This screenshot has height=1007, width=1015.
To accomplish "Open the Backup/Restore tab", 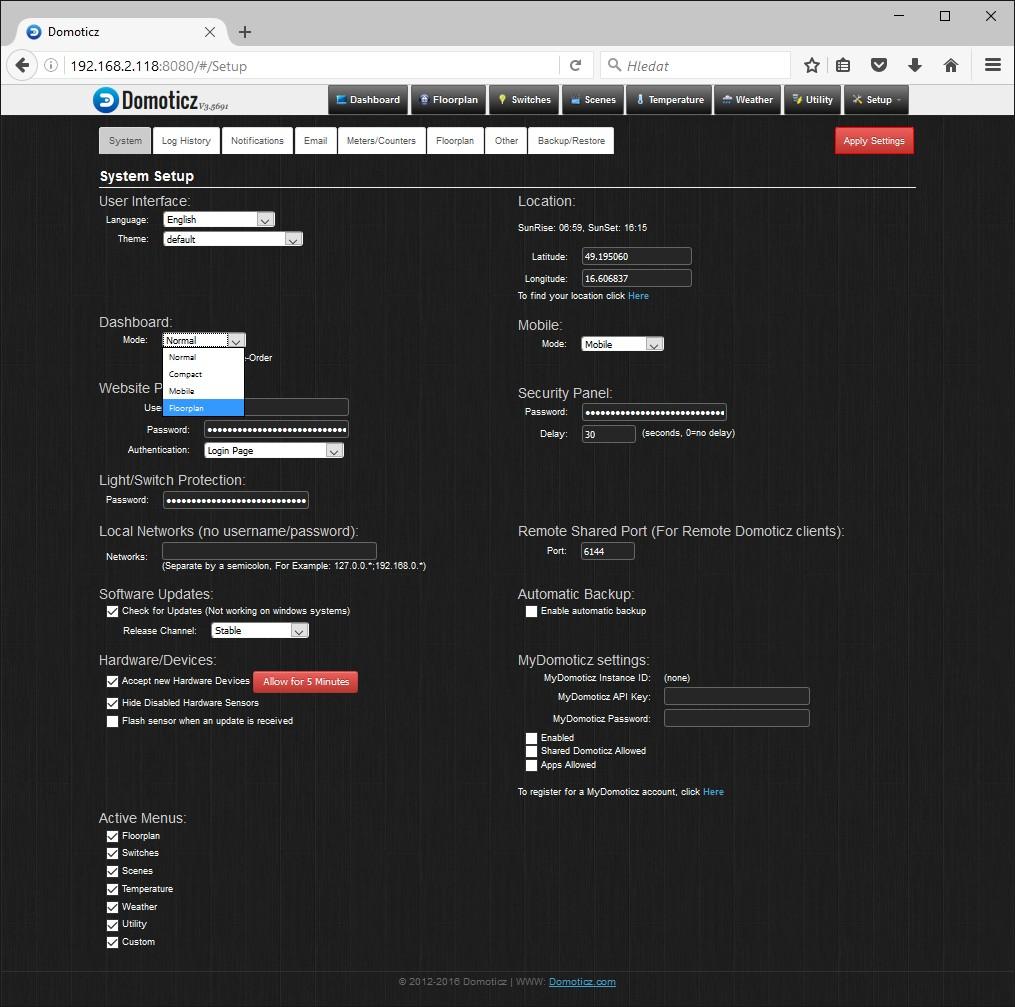I will coord(571,140).
